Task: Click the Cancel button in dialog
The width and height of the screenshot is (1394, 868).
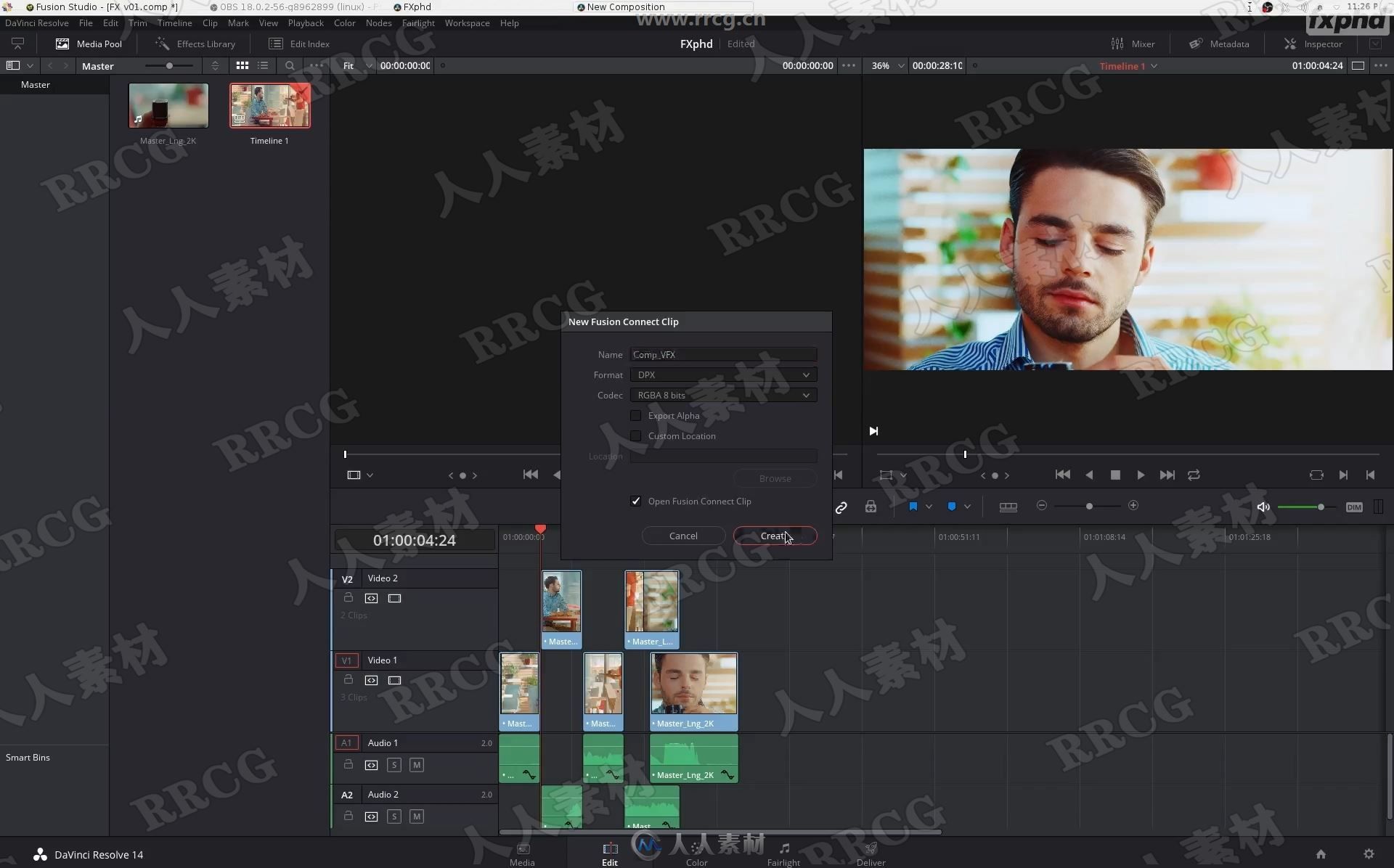Action: pyautogui.click(x=683, y=536)
